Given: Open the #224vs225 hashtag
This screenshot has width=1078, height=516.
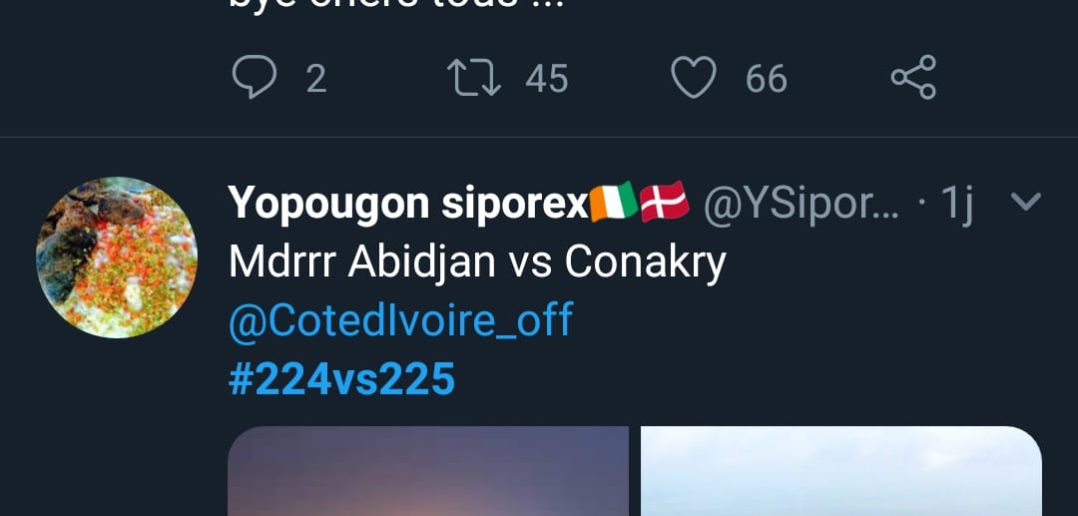Looking at the screenshot, I should tap(342, 379).
